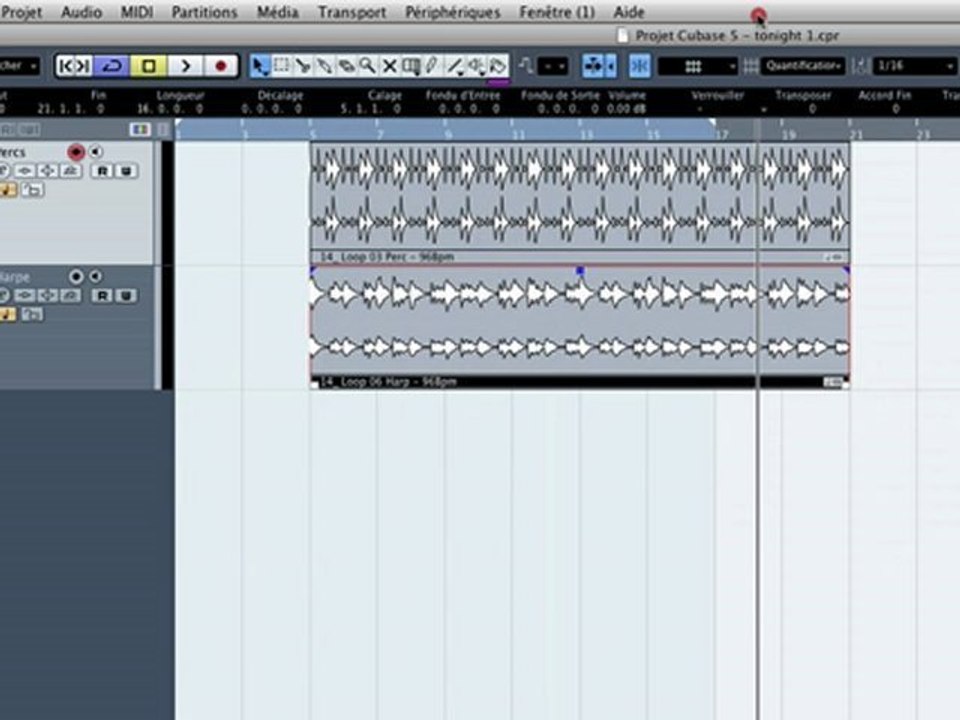Open the Autoscroll options arrow

[x=610, y=66]
